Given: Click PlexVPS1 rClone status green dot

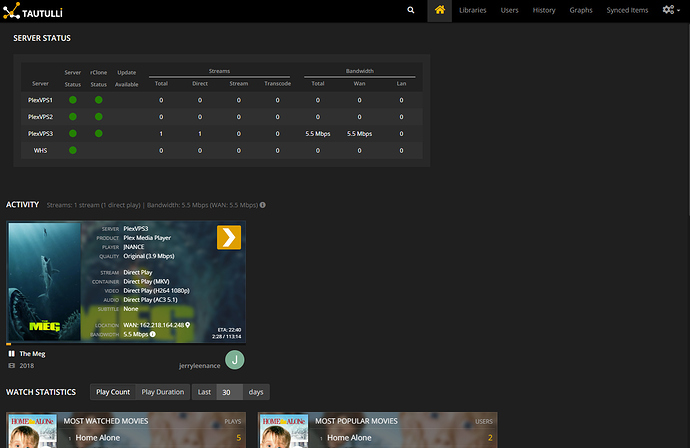Looking at the screenshot, I should coord(99,100).
